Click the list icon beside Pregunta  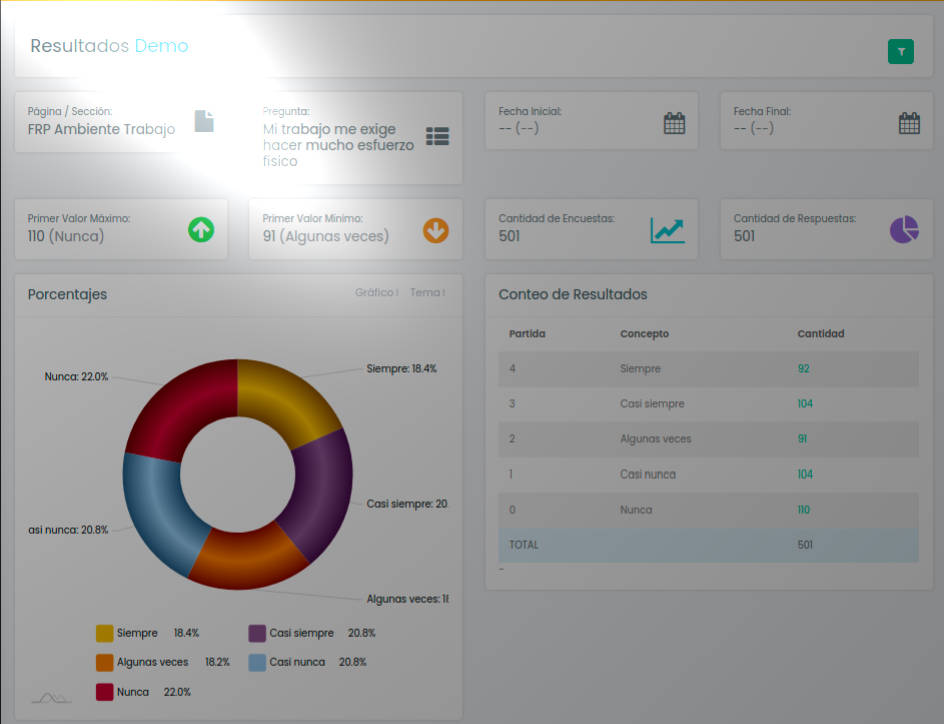[437, 137]
